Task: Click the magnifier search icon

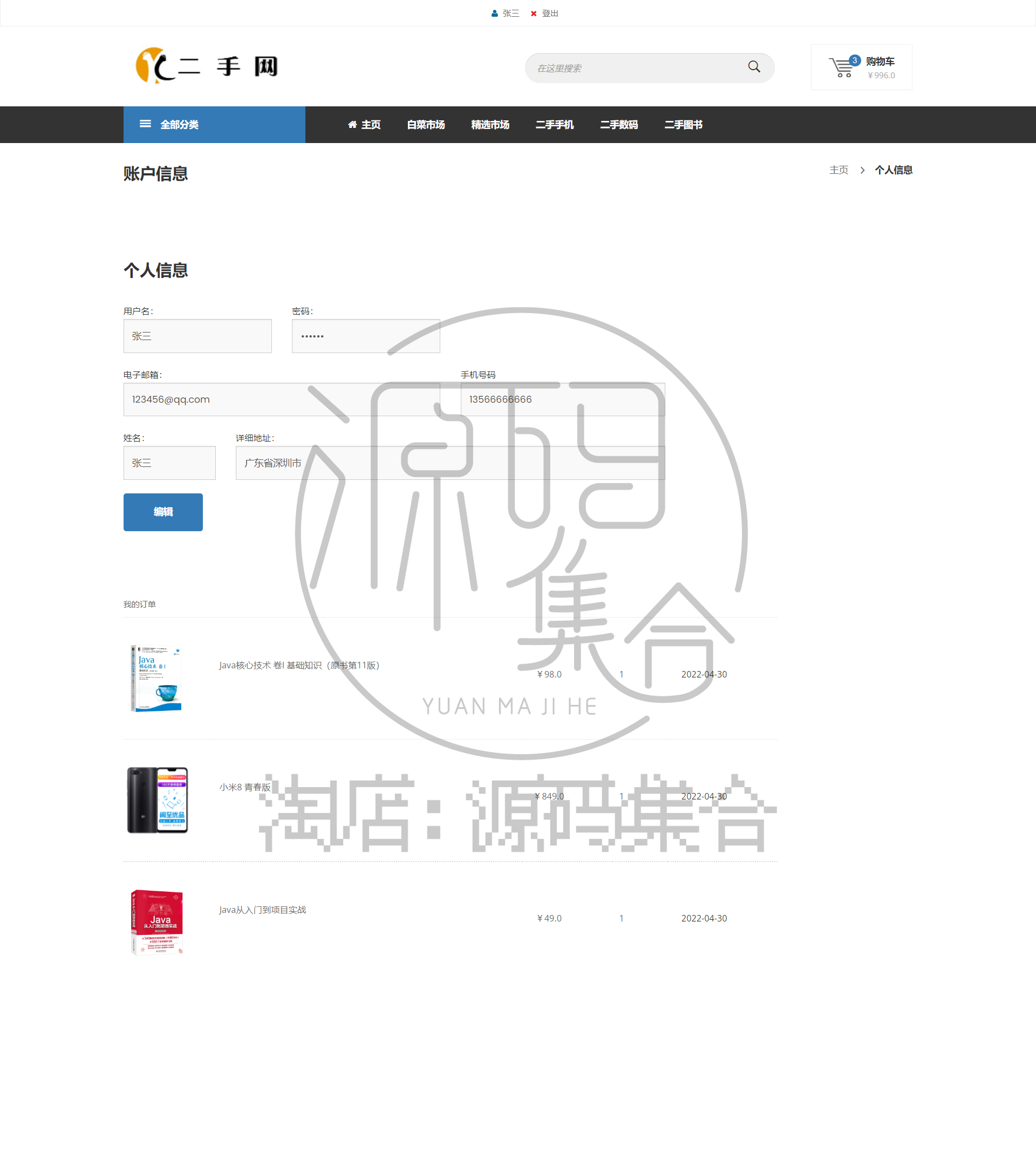Action: (x=754, y=66)
